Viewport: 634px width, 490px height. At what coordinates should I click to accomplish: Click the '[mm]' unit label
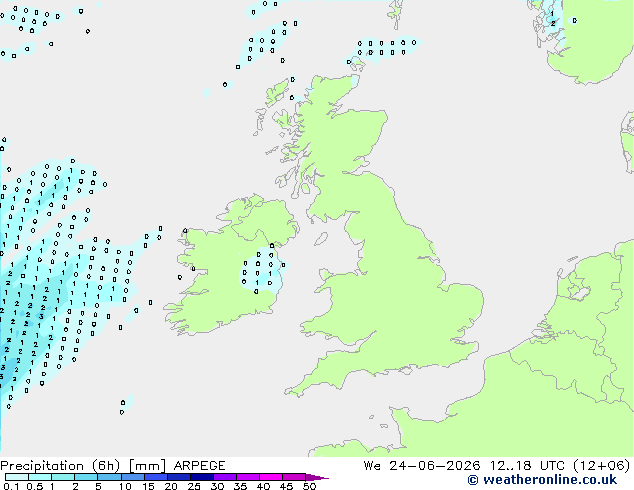click(x=147, y=466)
